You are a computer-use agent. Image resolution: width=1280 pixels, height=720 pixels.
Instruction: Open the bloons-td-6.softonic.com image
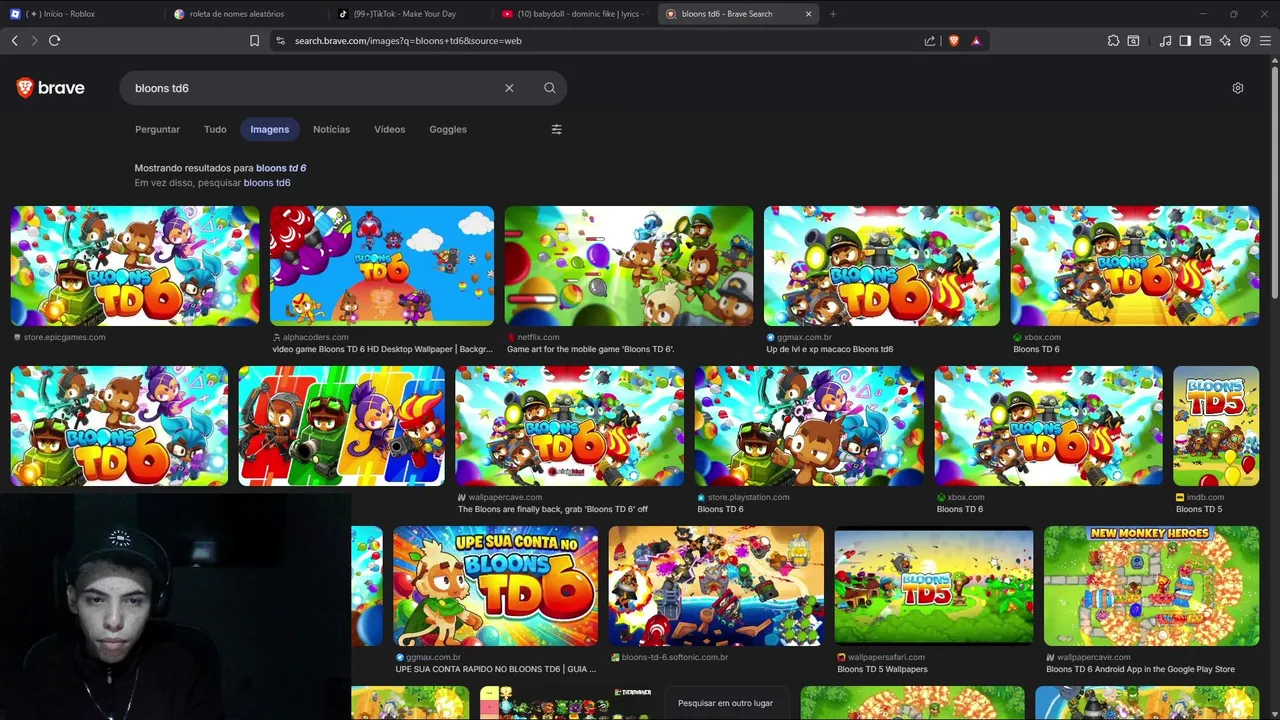(x=716, y=586)
